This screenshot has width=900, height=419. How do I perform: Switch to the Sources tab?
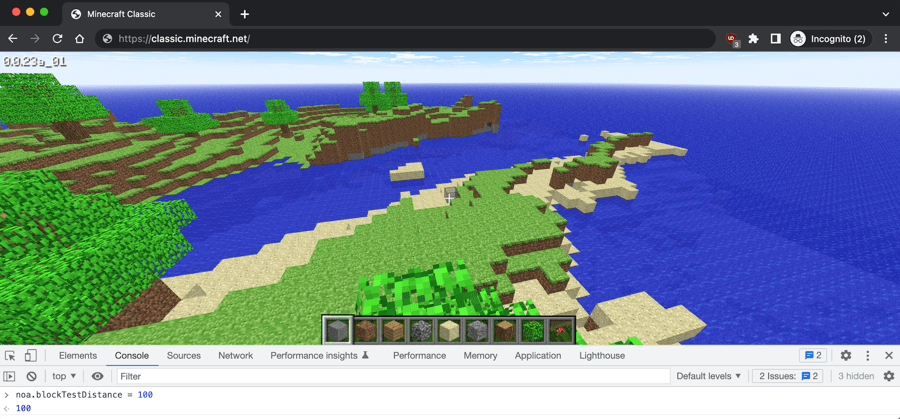(184, 356)
